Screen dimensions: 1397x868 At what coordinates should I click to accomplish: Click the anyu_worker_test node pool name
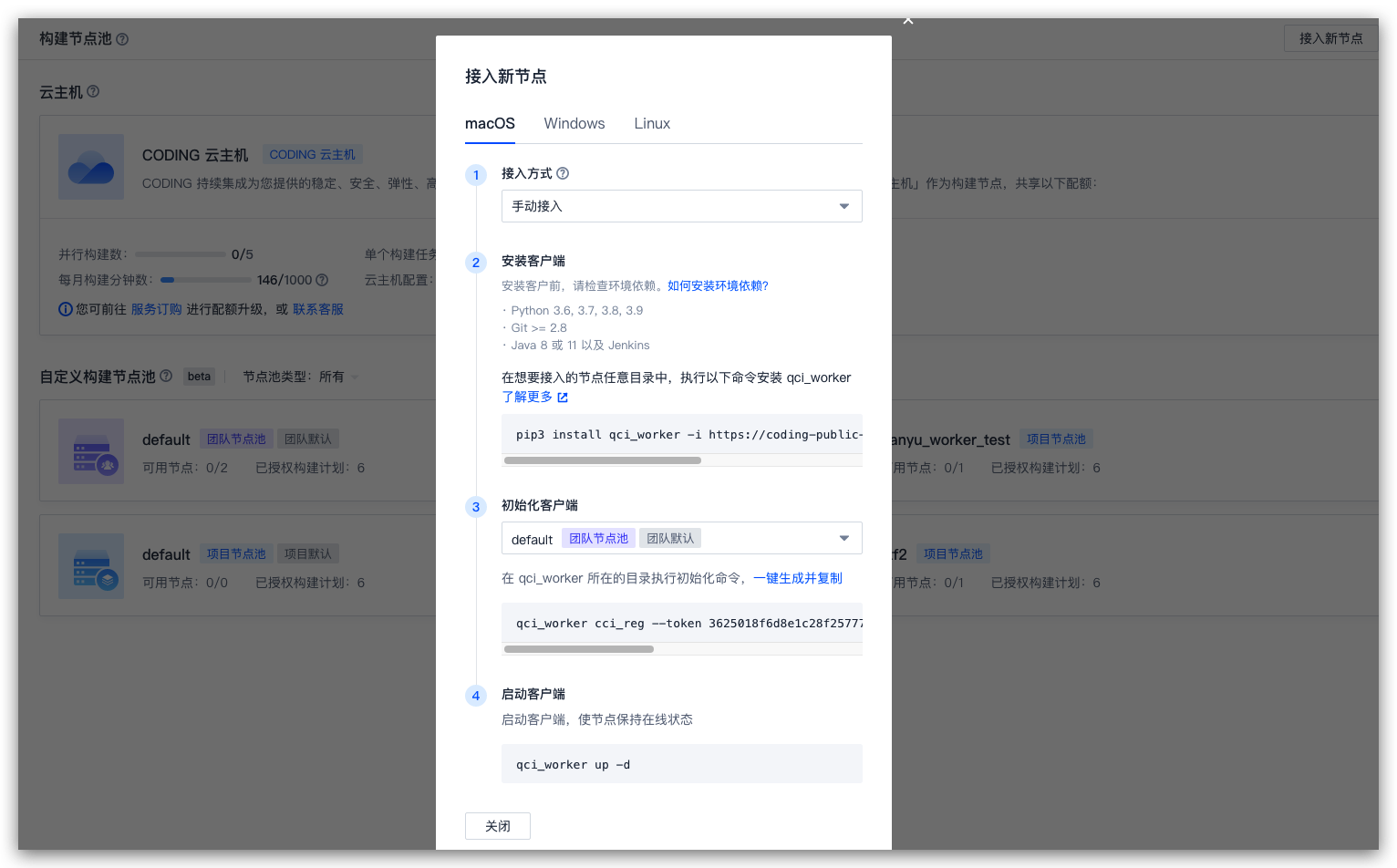tap(950, 439)
